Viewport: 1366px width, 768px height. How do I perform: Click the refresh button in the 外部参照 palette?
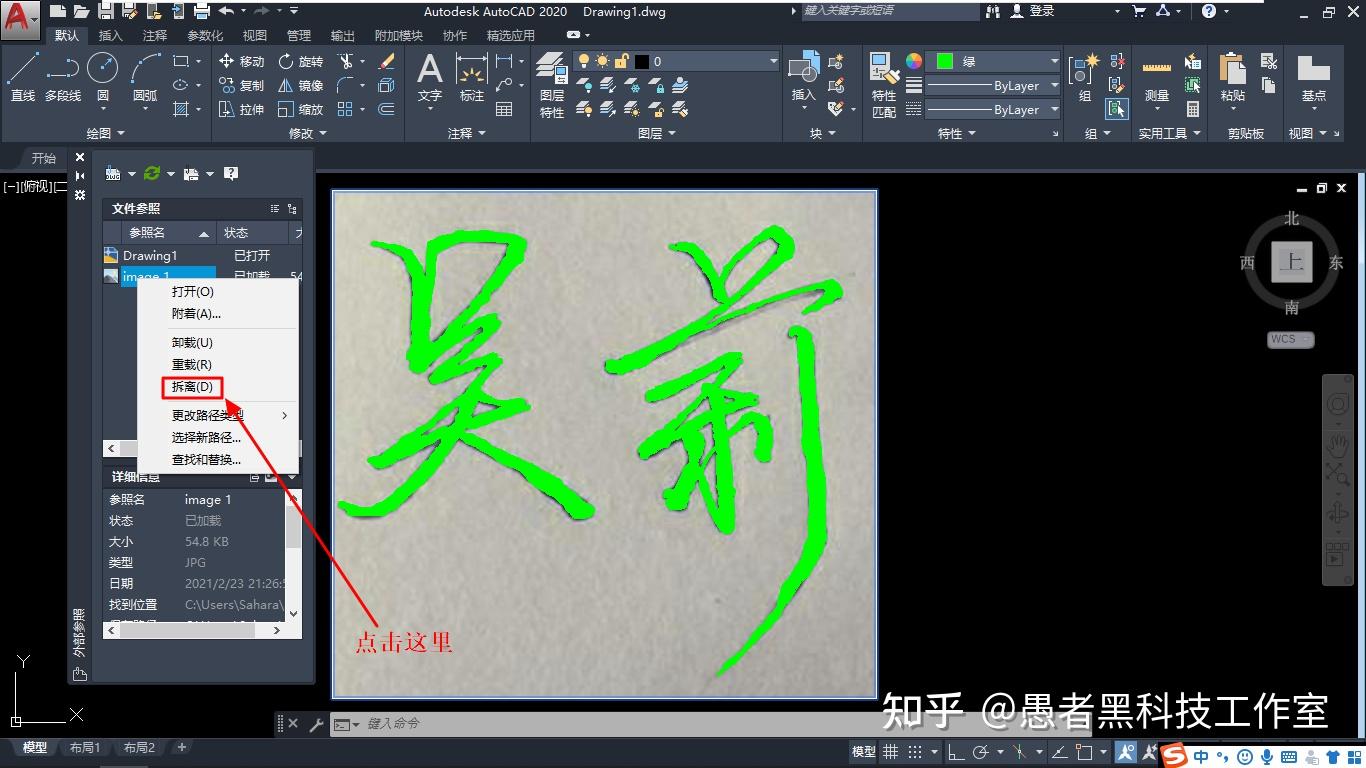[152, 172]
